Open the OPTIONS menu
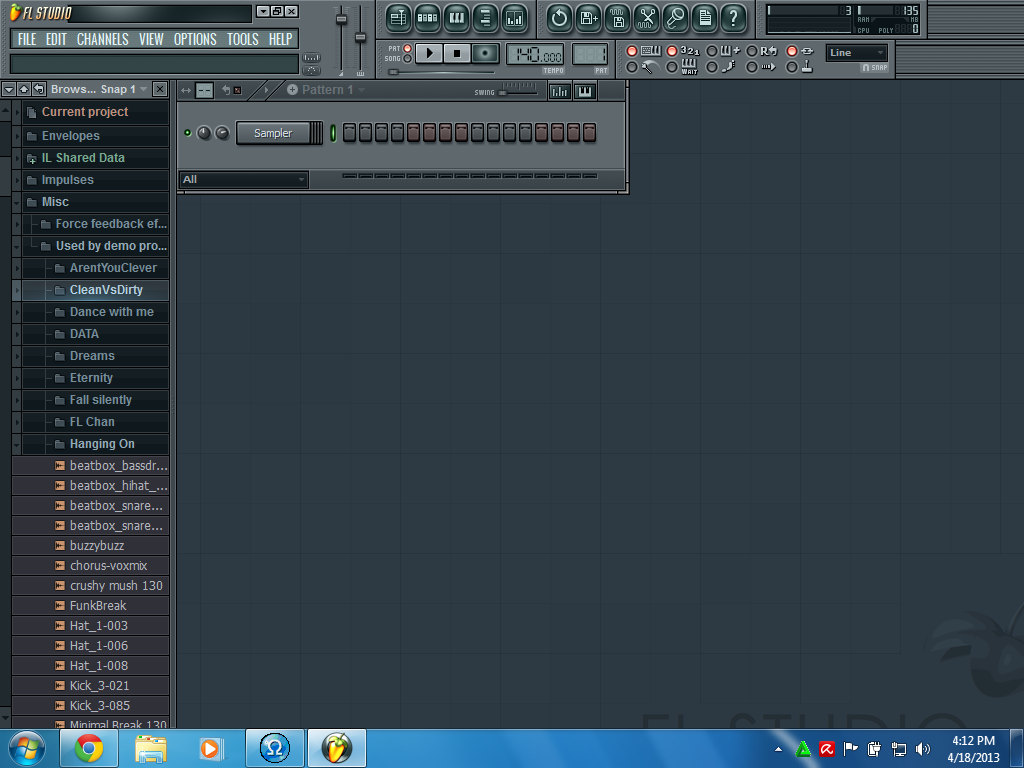 click(195, 39)
